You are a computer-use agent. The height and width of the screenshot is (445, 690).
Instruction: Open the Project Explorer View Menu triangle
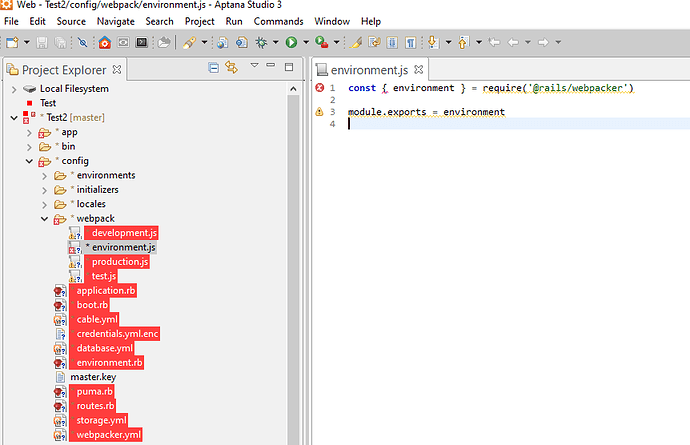[x=254, y=66]
